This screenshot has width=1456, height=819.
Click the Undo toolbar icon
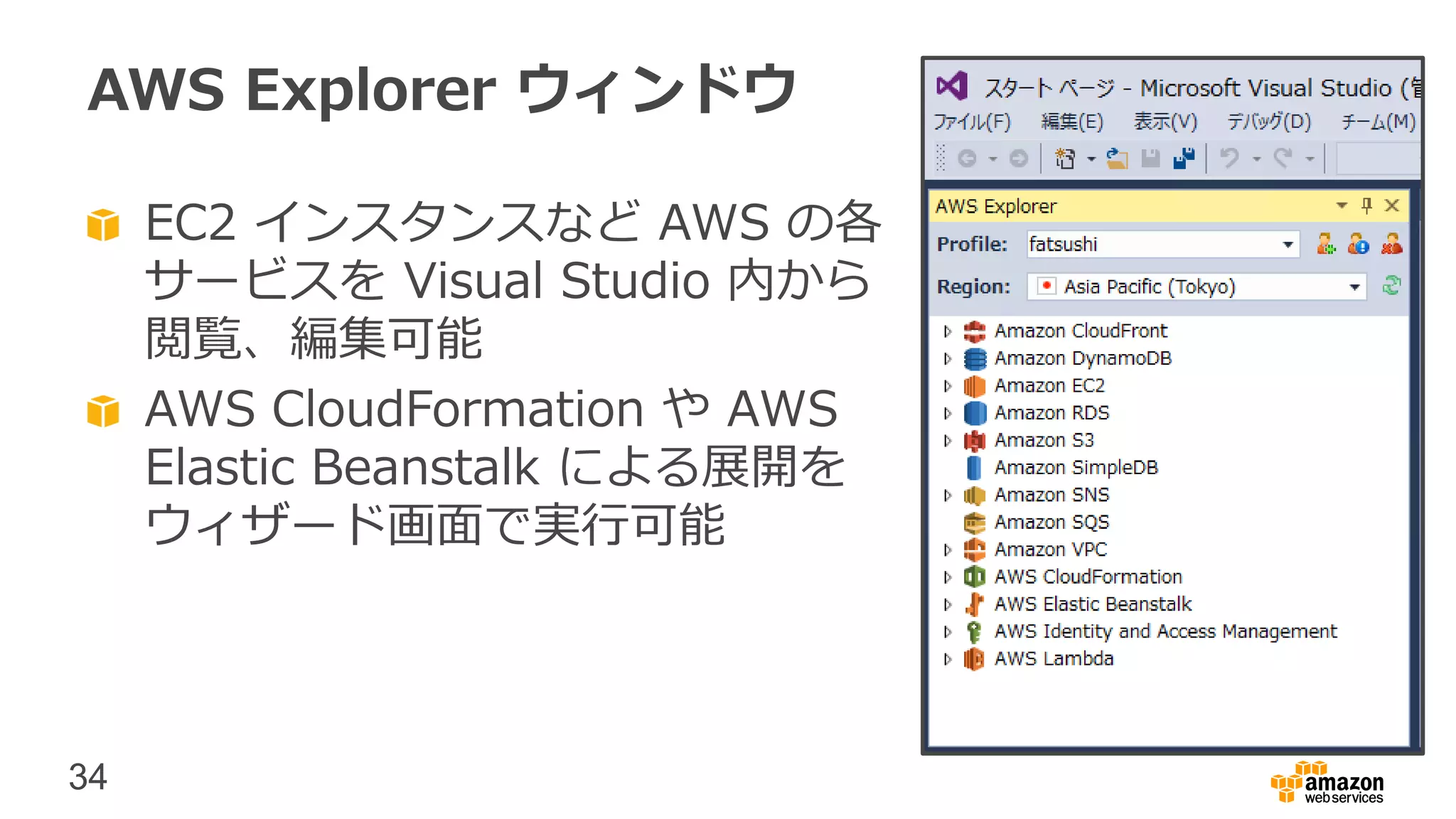1230,158
